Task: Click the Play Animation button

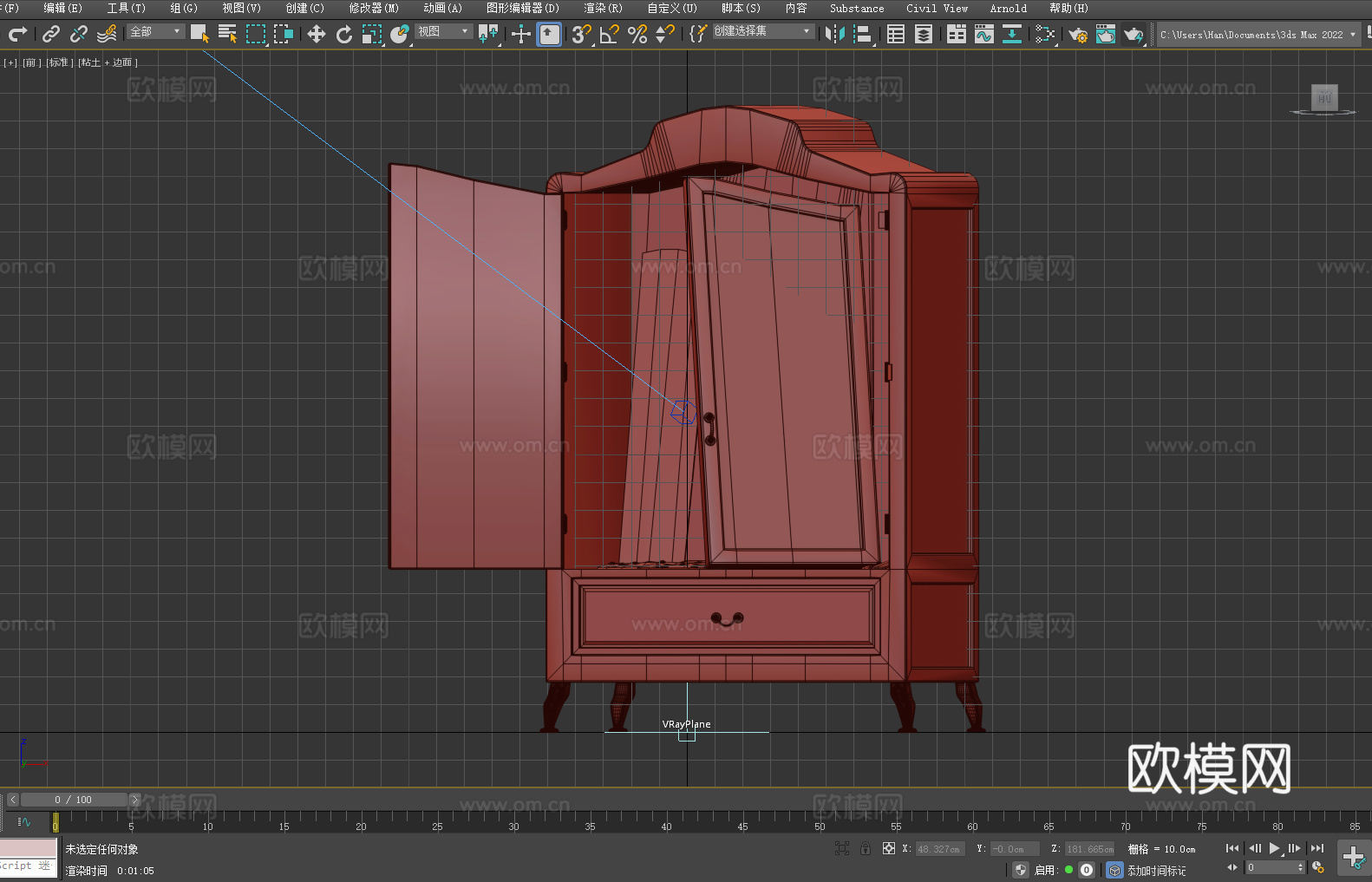Action: pos(1274,848)
